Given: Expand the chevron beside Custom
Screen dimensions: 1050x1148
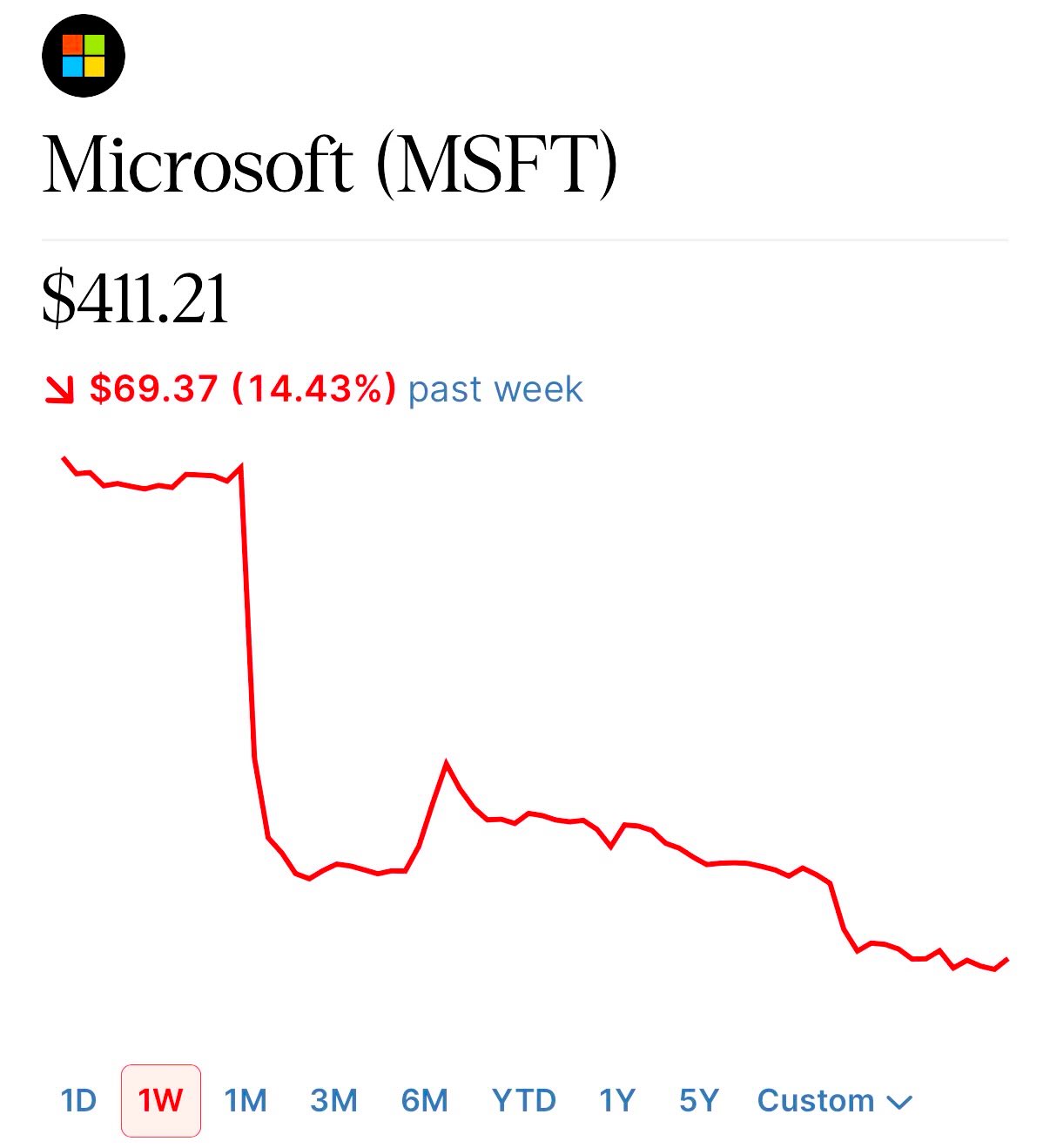Looking at the screenshot, I should point(899,1103).
